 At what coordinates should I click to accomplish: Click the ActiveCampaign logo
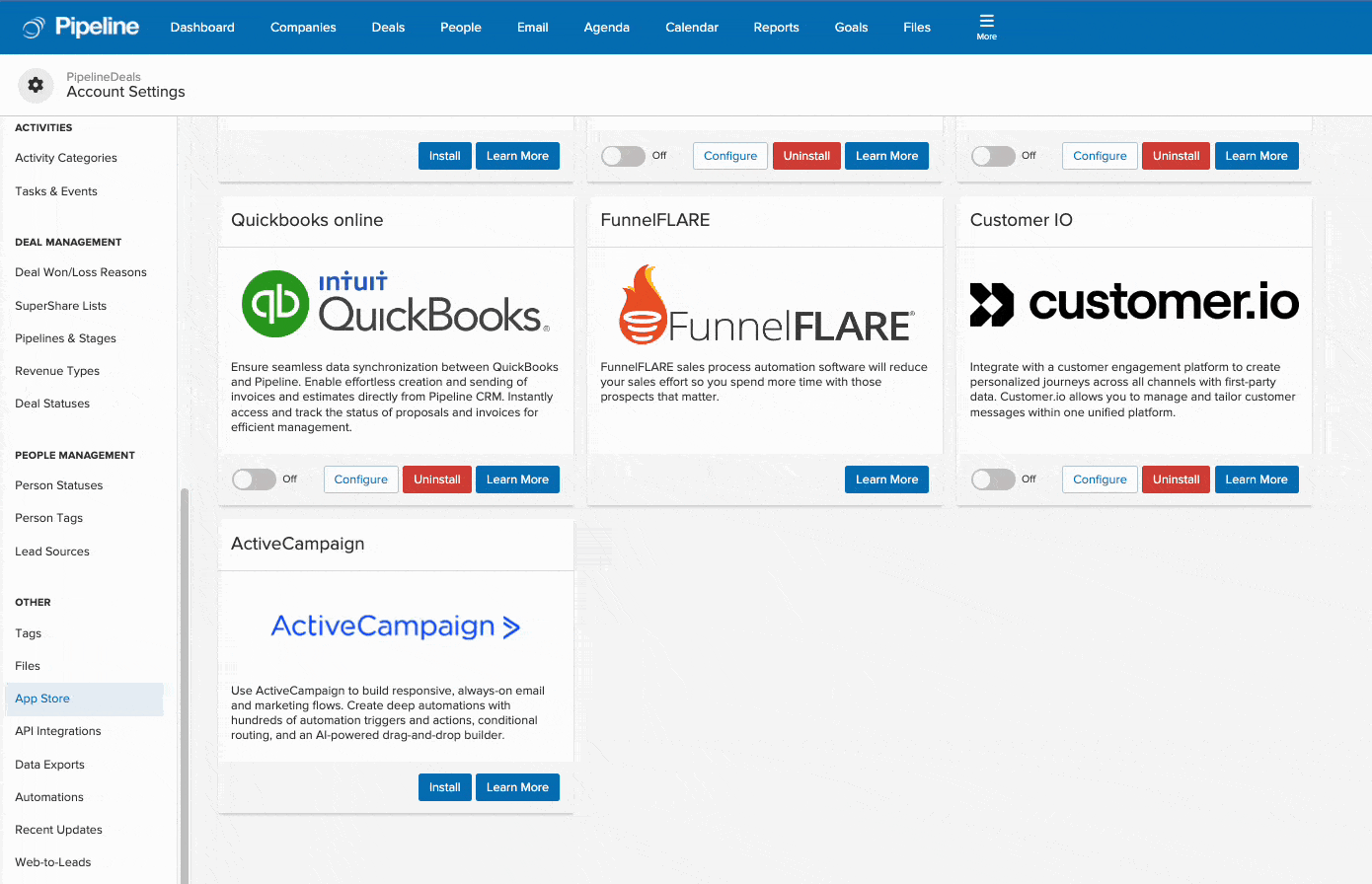[395, 626]
